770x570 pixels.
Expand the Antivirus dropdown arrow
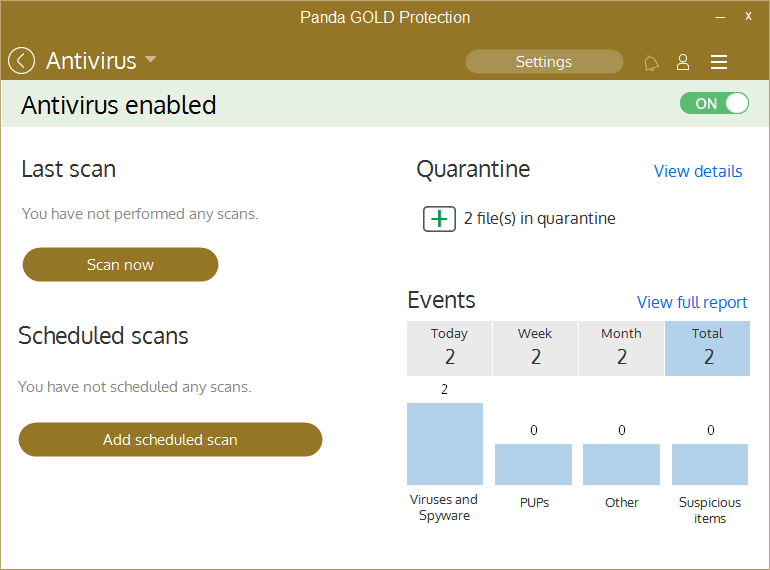151,60
